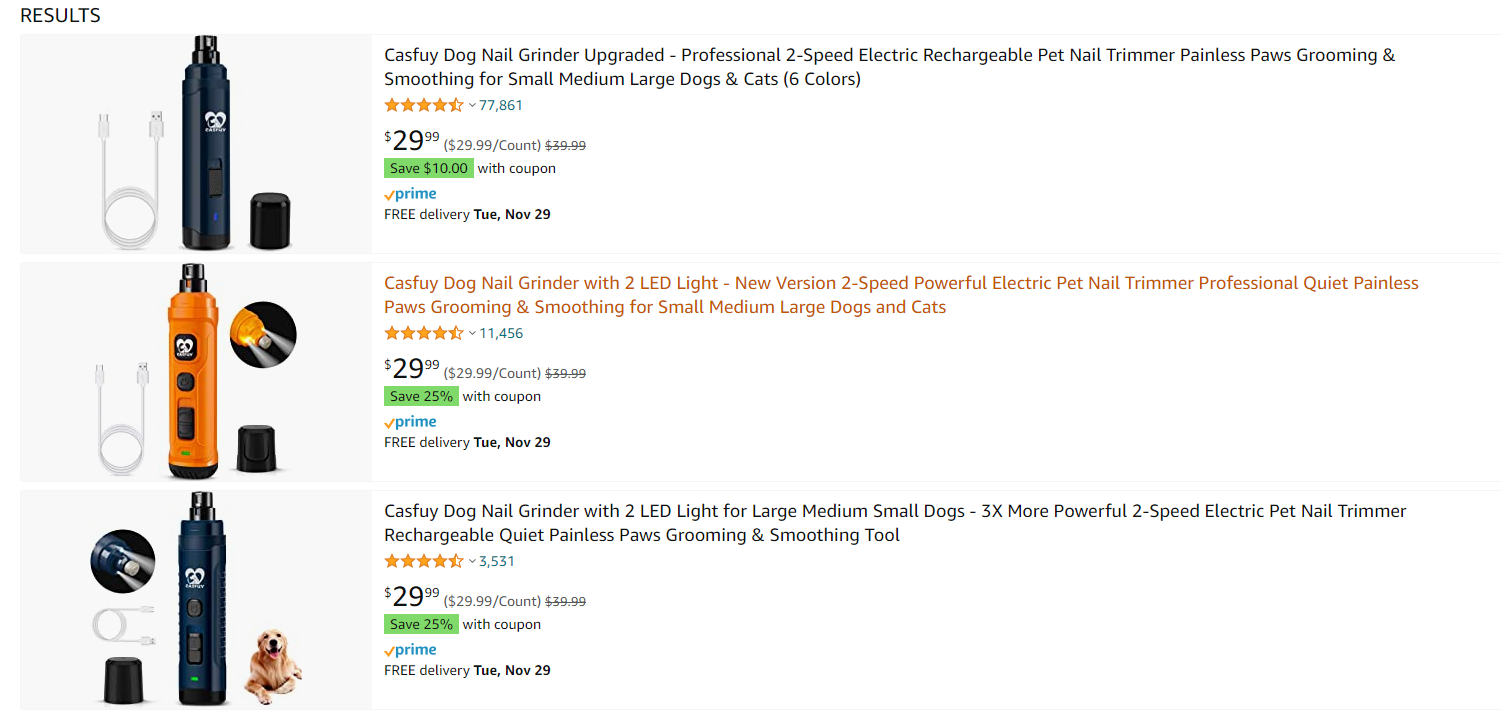Open the navy Casfuy grinder product image
The width and height of the screenshot is (1502, 713).
(196, 143)
